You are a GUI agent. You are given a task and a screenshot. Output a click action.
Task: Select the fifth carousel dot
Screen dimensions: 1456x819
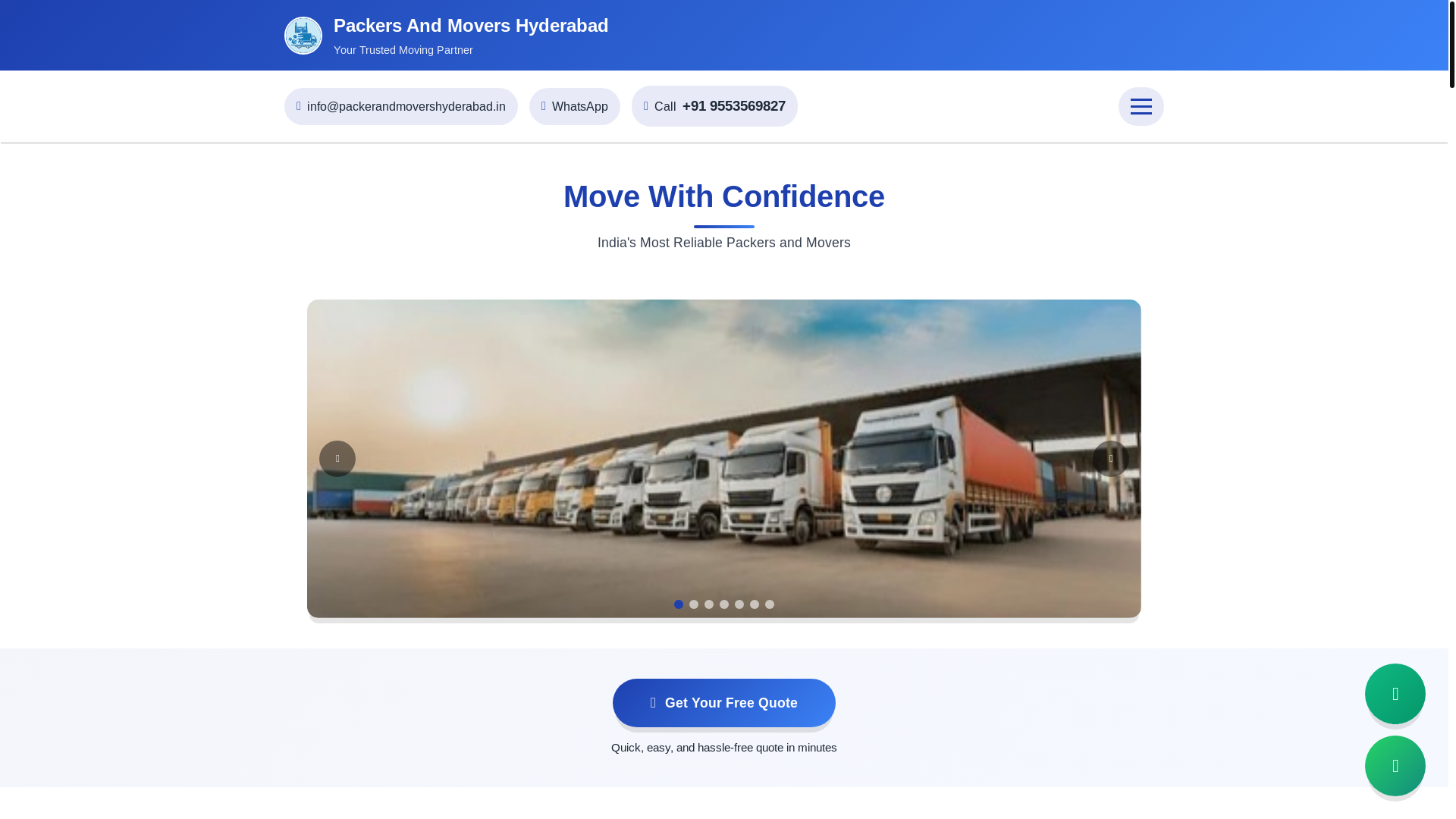click(739, 604)
